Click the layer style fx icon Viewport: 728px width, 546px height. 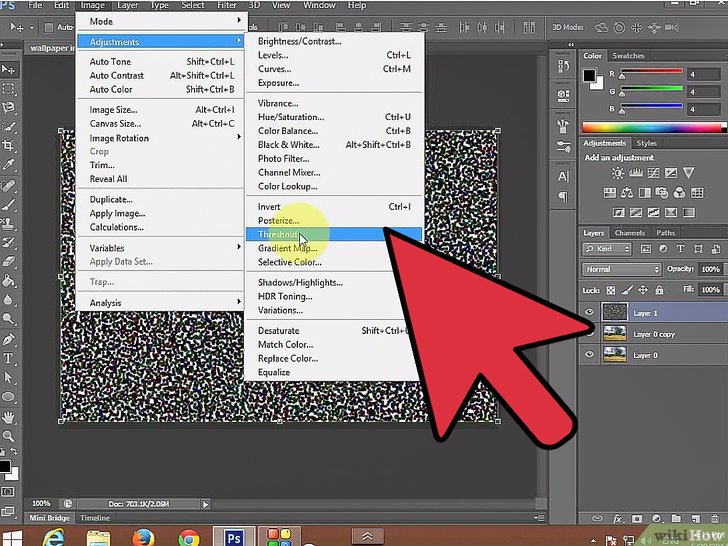coord(618,519)
